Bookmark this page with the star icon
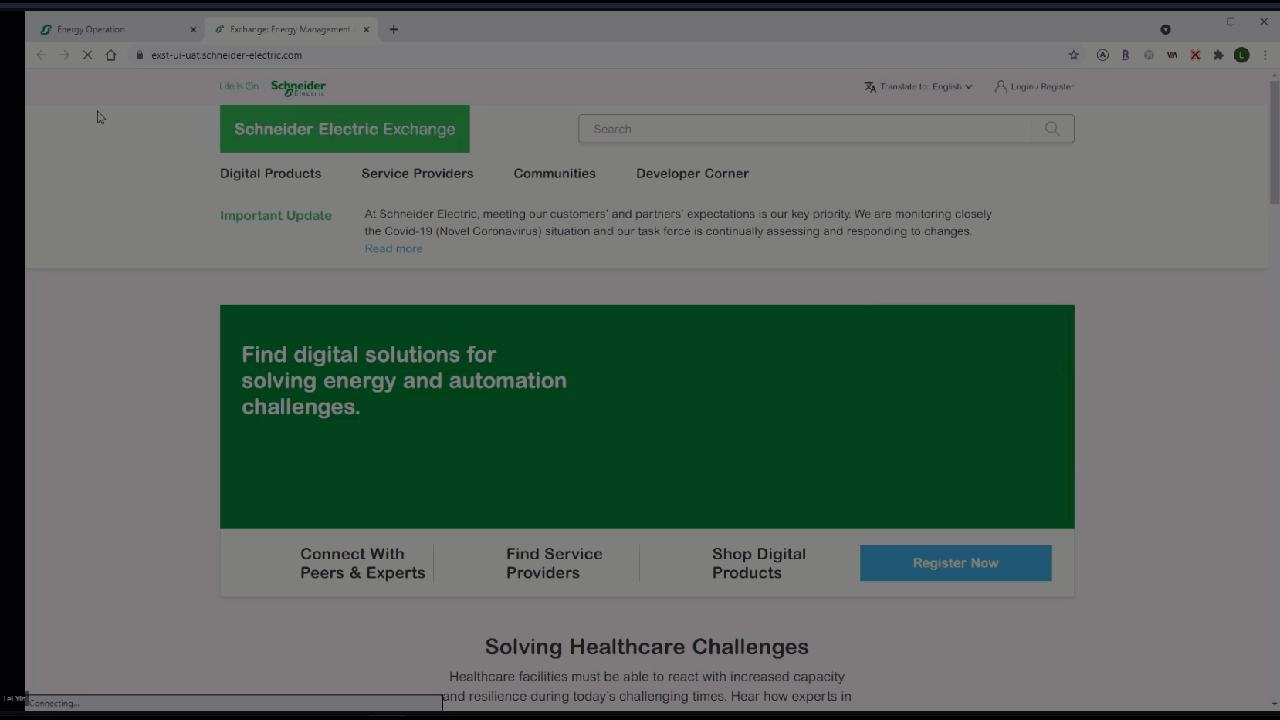The width and height of the screenshot is (1280, 720). (1074, 55)
